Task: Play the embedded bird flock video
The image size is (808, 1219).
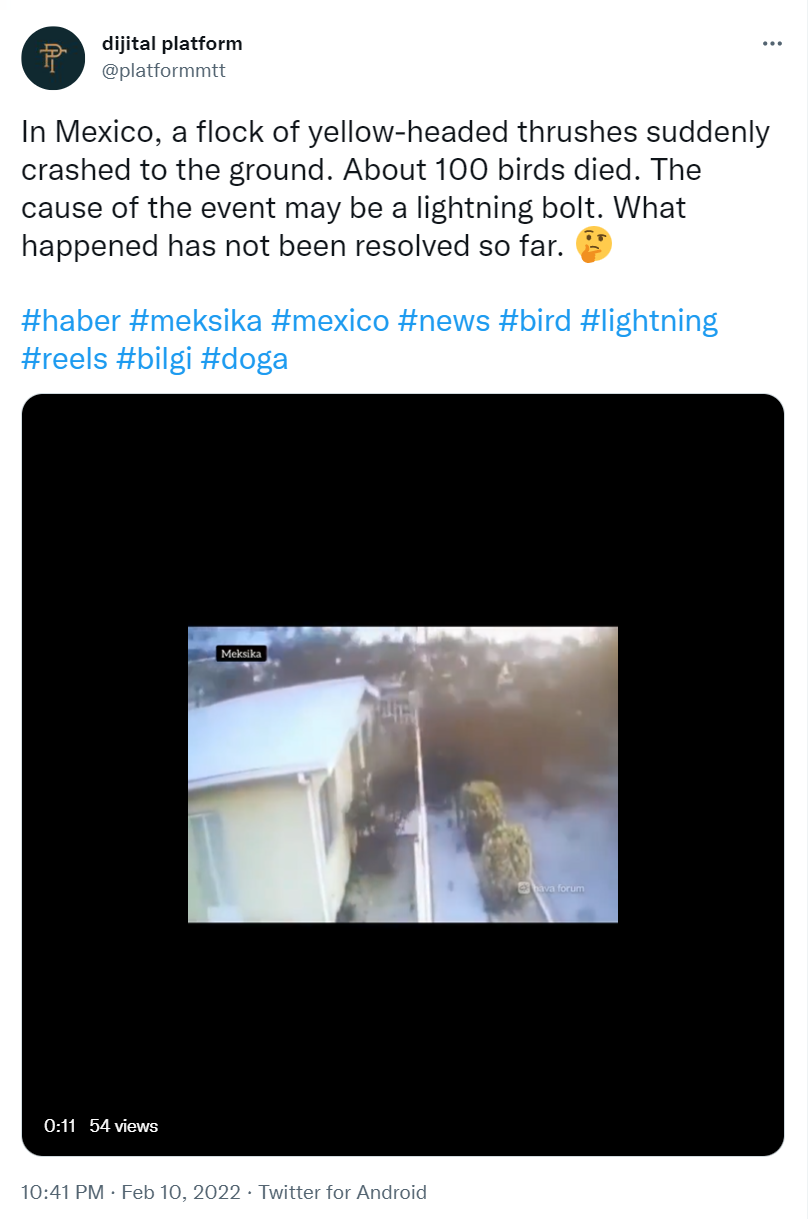Action: tap(403, 775)
